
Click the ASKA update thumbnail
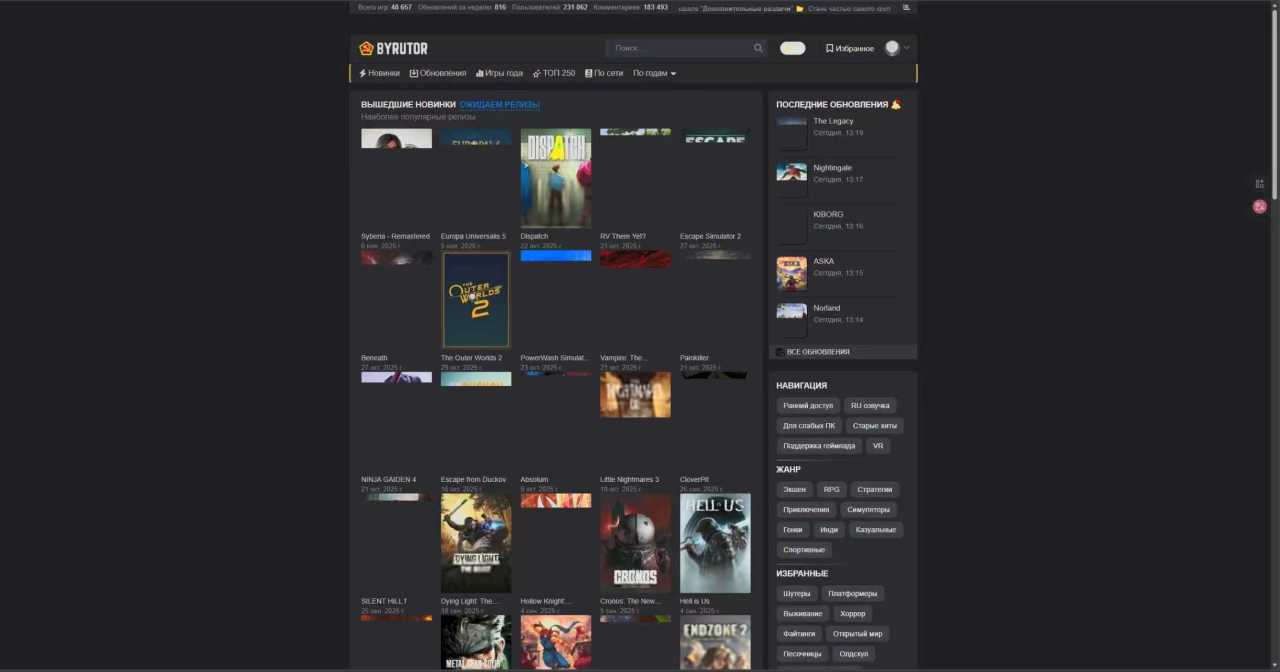[x=792, y=273]
